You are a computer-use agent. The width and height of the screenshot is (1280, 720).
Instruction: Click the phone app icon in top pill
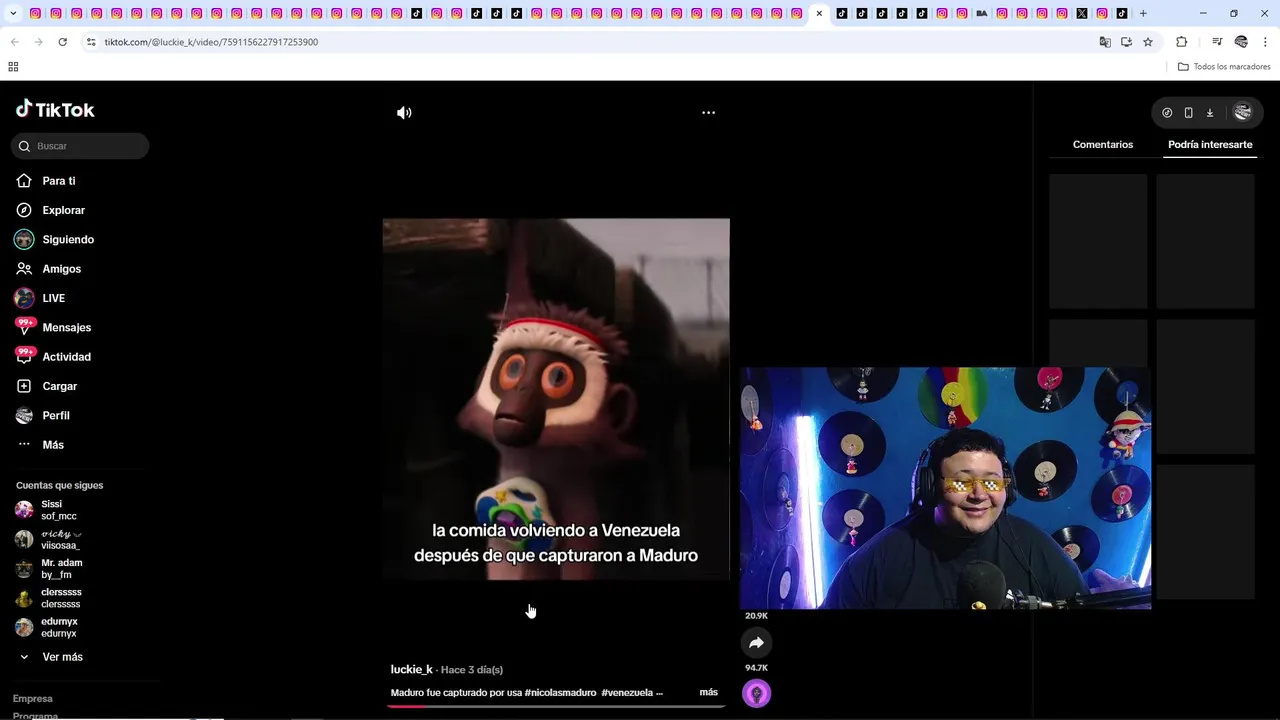[x=1188, y=113]
